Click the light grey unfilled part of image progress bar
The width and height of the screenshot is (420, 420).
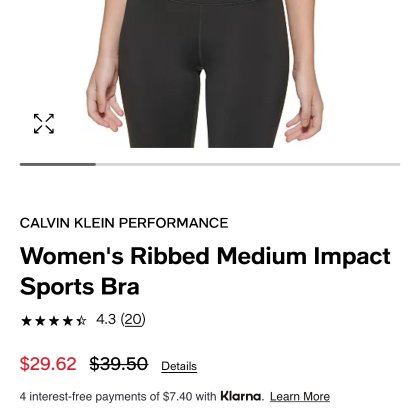tap(248, 164)
